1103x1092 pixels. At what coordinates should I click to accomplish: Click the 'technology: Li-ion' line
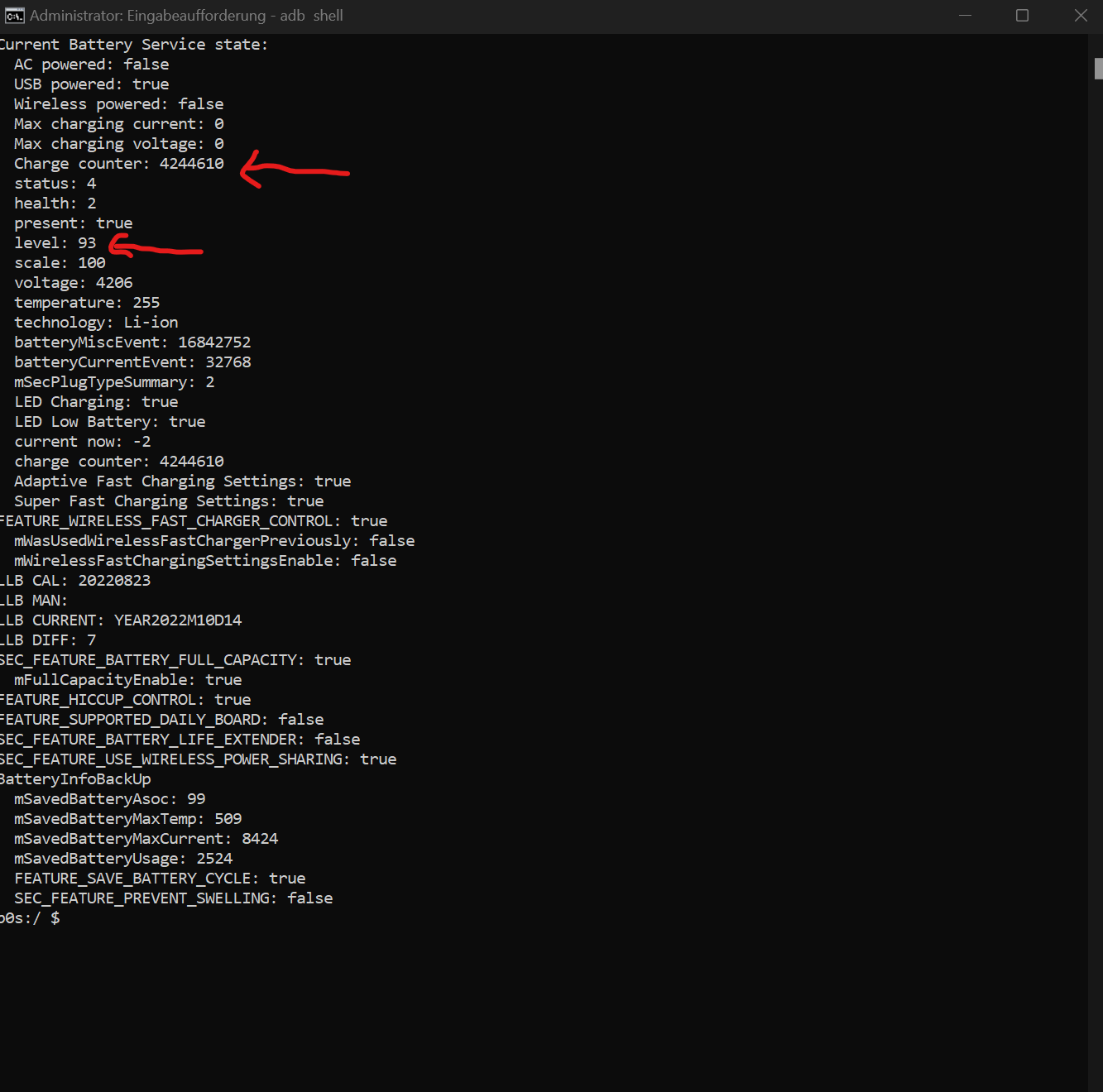(x=96, y=323)
